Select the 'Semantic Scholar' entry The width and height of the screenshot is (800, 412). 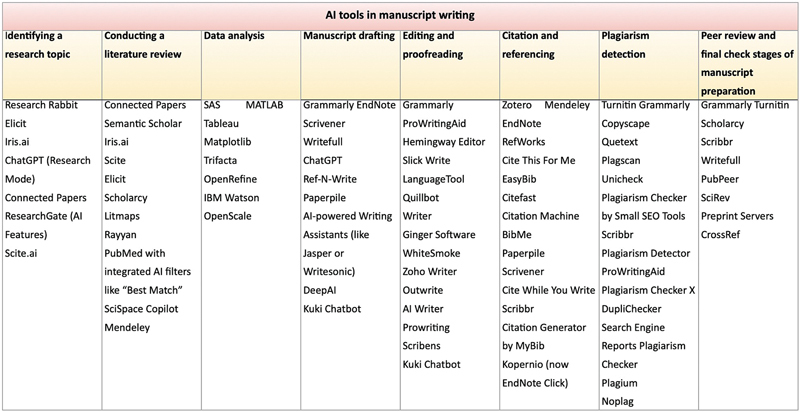144,123
